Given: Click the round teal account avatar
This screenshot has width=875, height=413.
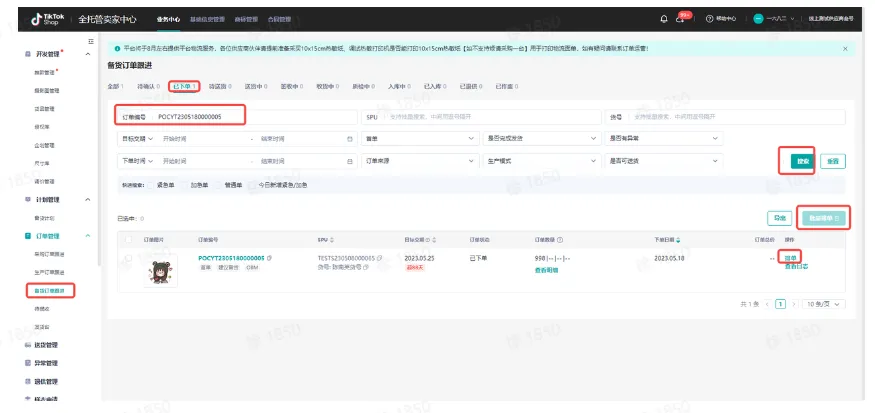Looking at the screenshot, I should tap(758, 19).
